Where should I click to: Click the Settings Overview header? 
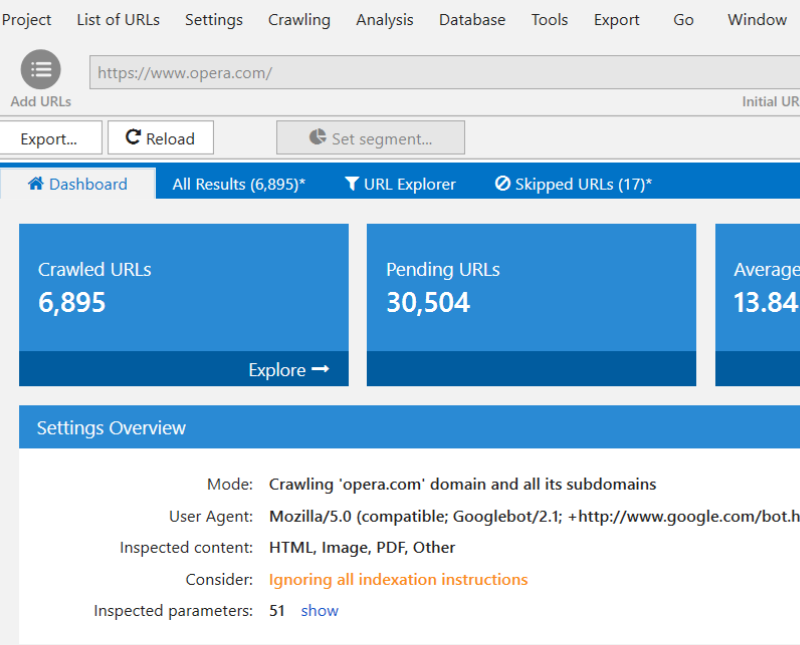coord(409,427)
